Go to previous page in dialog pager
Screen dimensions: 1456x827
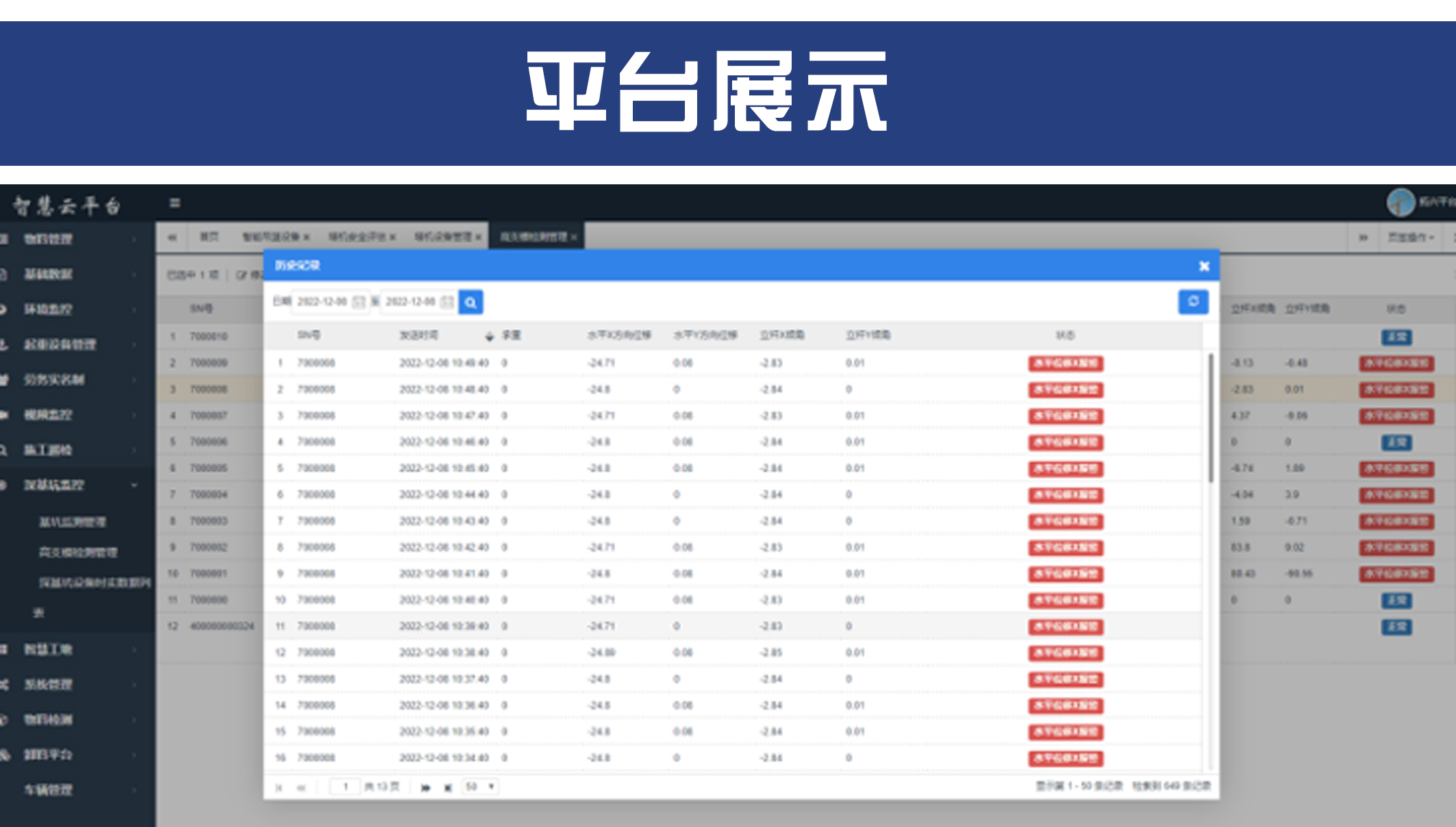(301, 787)
